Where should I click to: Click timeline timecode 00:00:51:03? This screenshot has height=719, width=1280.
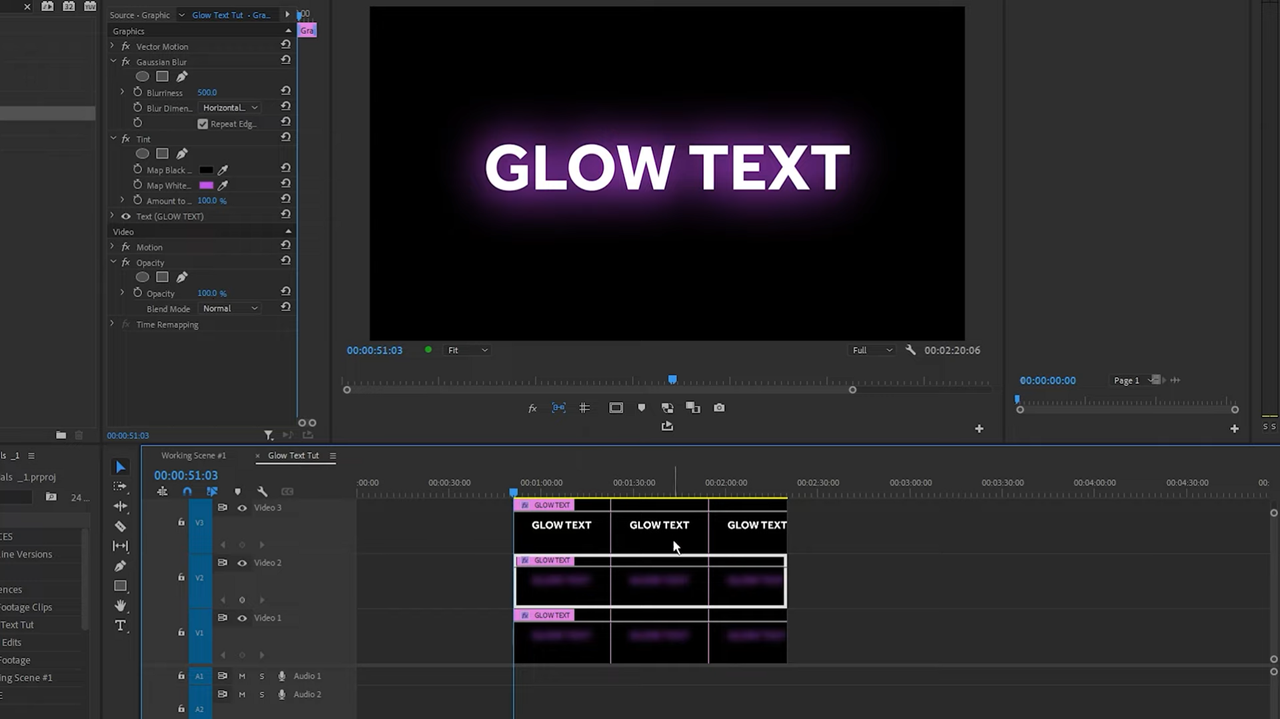coord(186,475)
